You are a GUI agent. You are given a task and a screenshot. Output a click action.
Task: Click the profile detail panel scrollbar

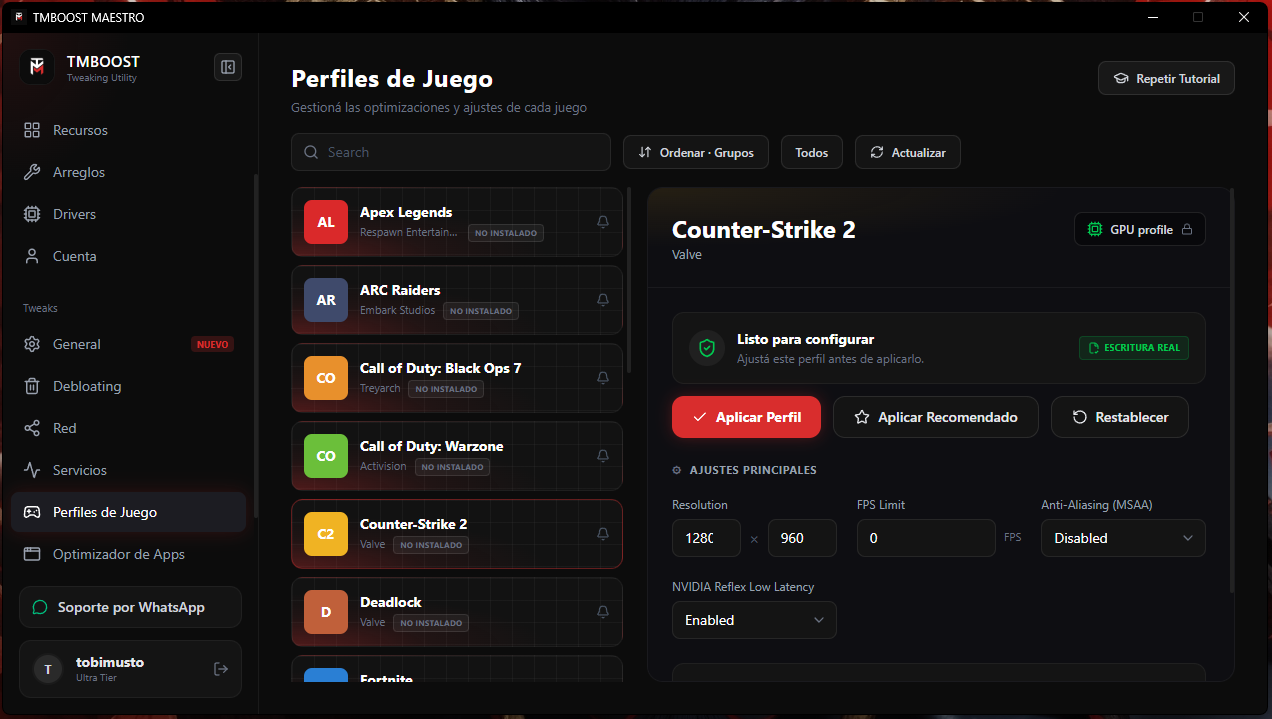click(1232, 390)
